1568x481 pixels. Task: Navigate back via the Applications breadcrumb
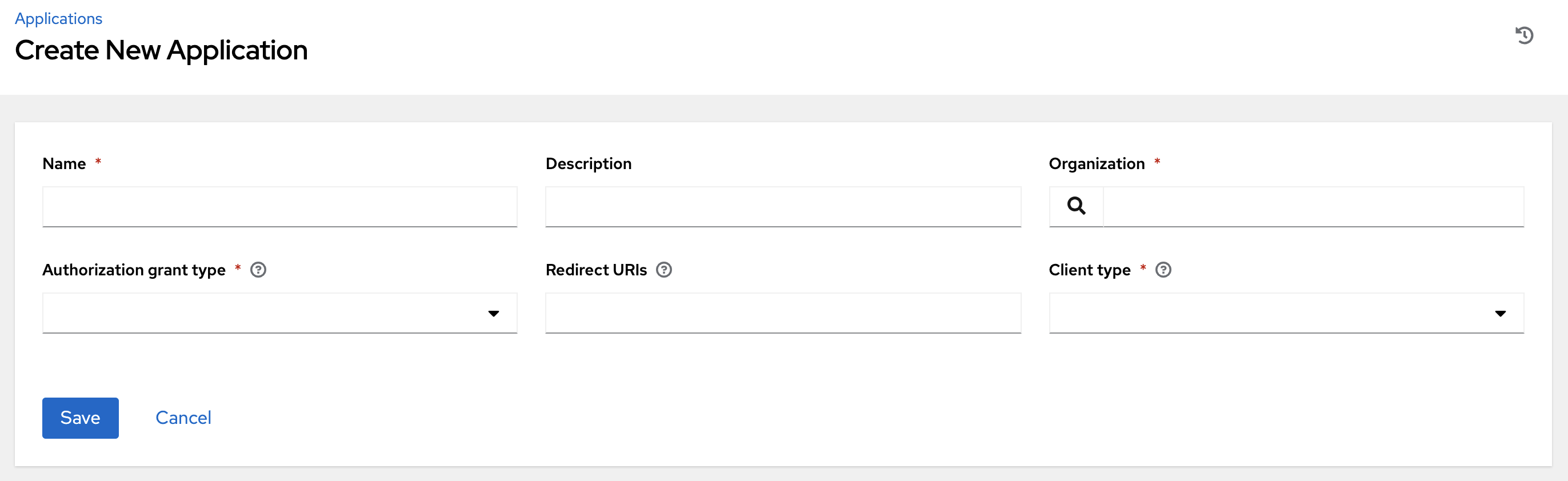pos(58,18)
